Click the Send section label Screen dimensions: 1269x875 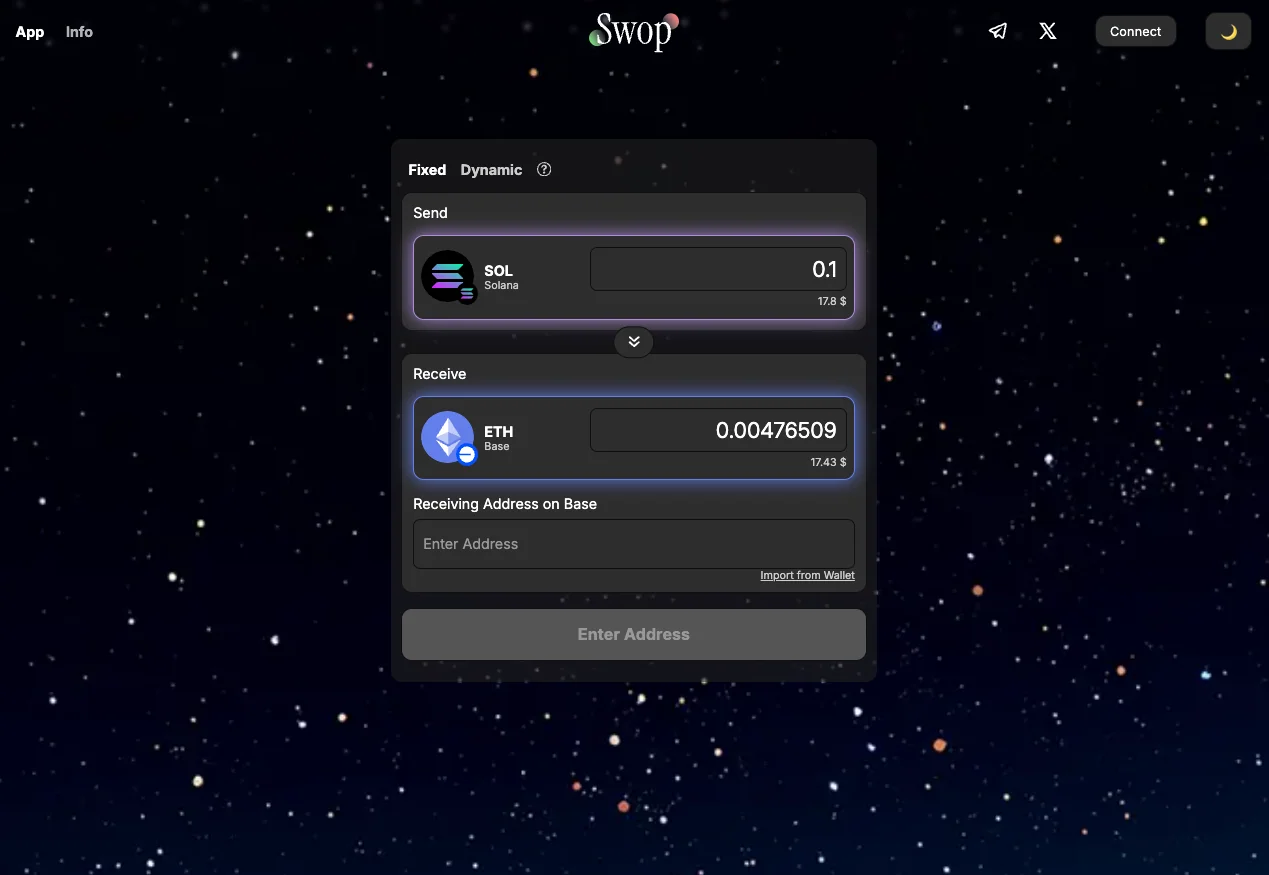[x=430, y=213]
